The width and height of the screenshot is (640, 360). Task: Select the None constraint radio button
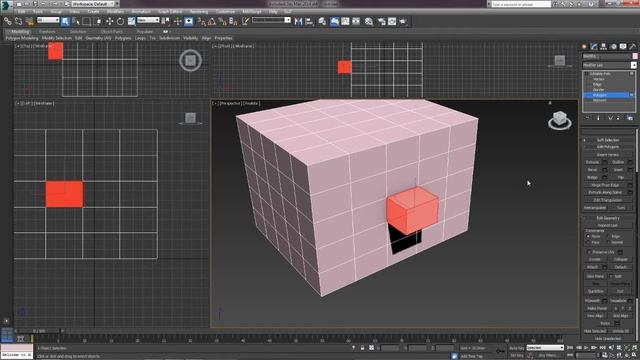click(x=588, y=236)
